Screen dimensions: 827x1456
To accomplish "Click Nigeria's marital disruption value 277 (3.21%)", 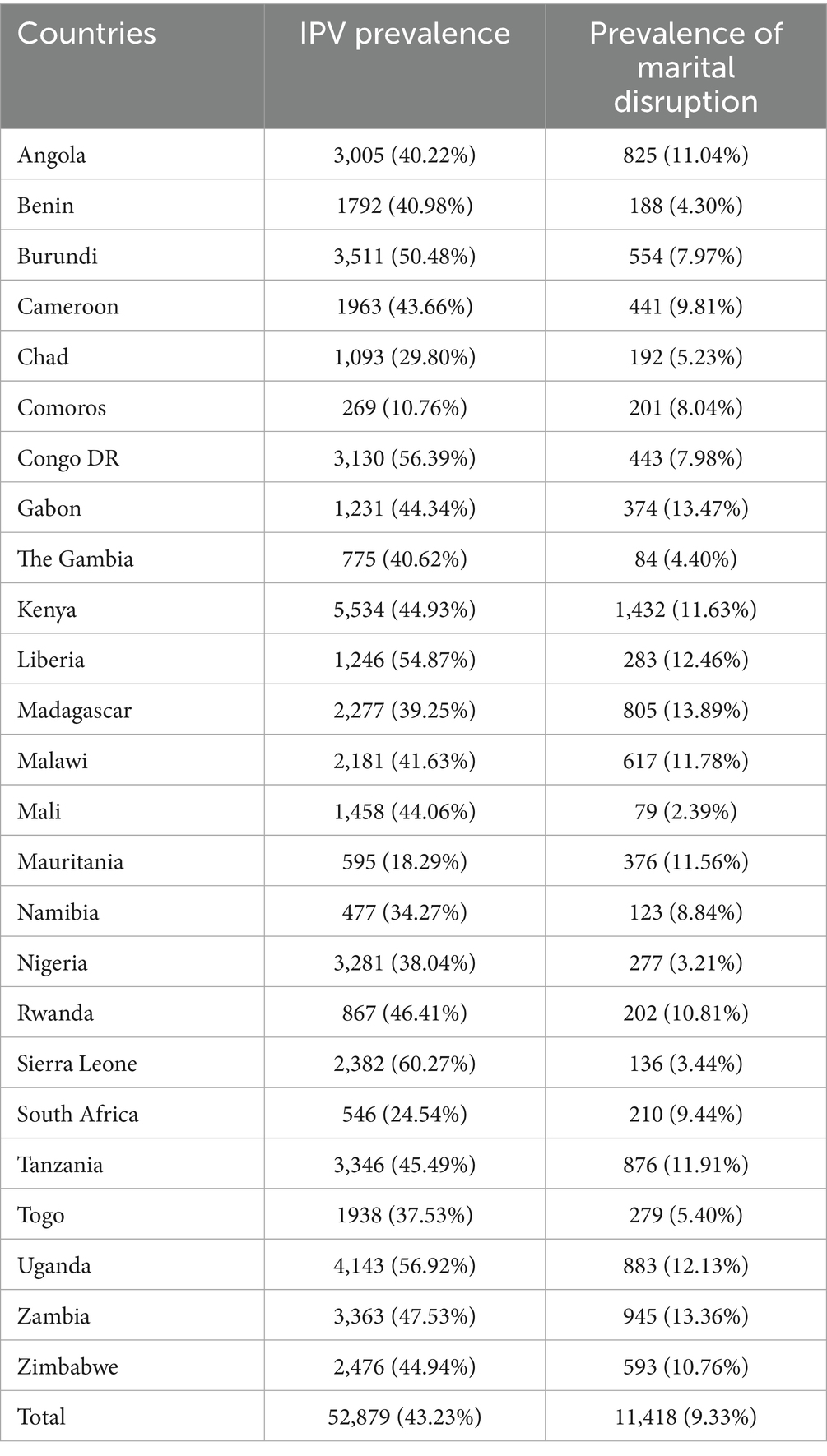I will pyautogui.click(x=685, y=963).
